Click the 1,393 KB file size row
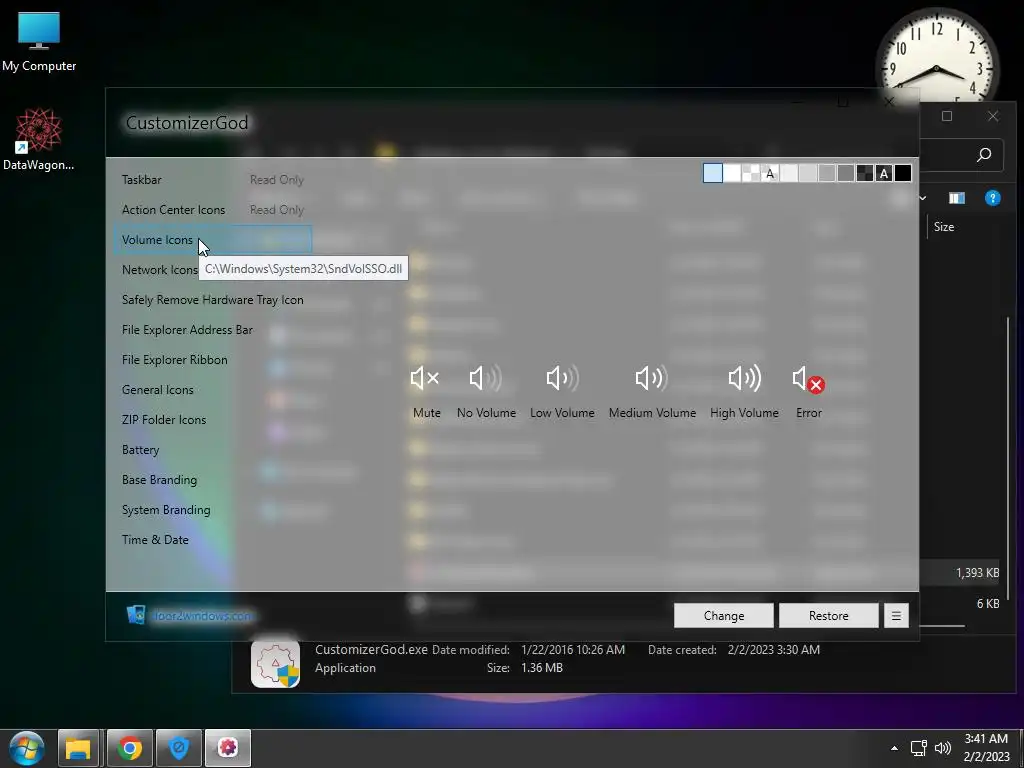Screen dimensions: 1024x768 point(977,573)
